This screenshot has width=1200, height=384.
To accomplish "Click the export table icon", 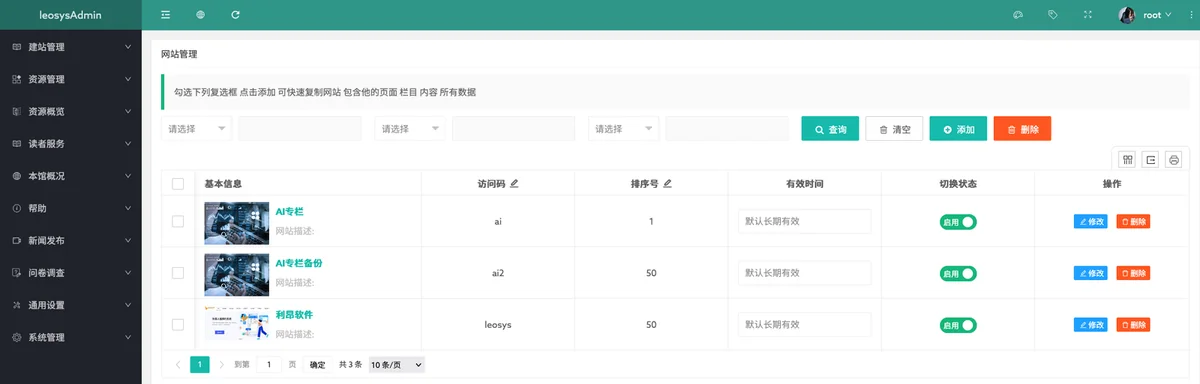I will [1151, 159].
